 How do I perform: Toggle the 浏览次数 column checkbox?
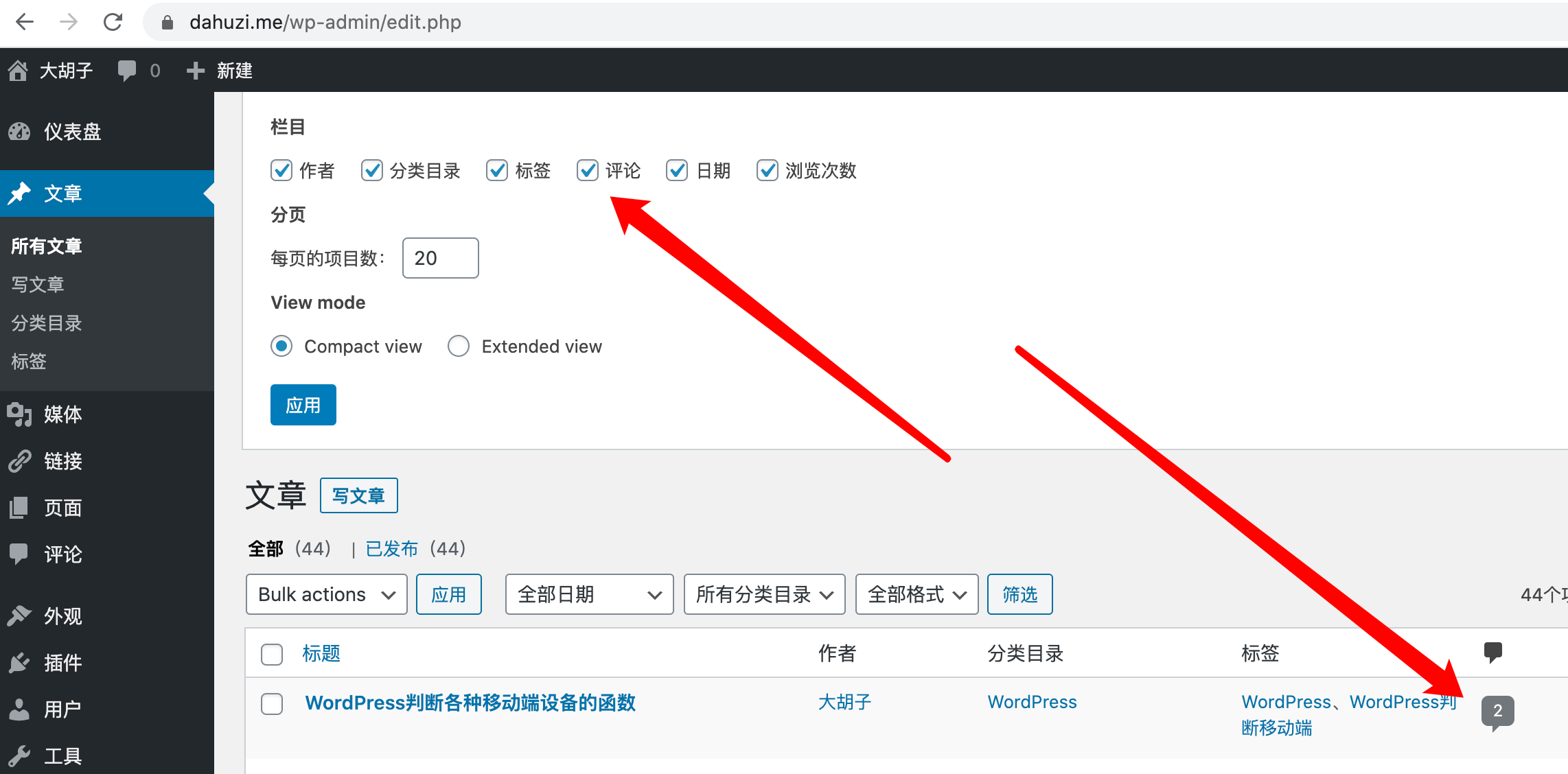tap(767, 170)
